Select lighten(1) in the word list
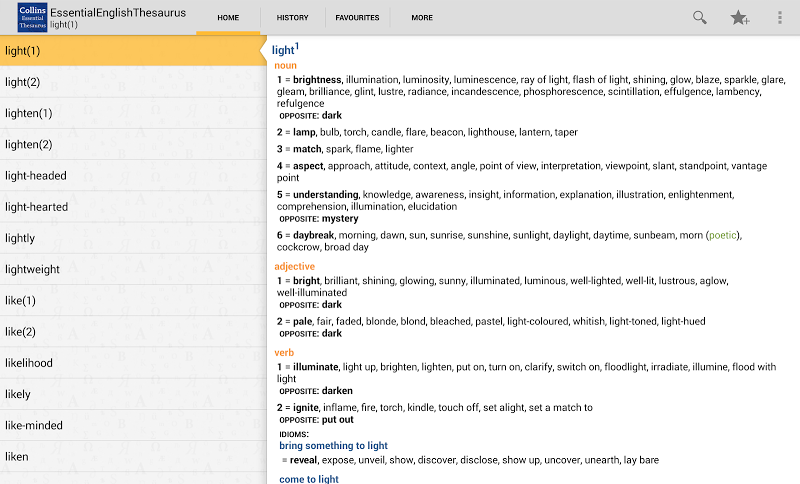The height and width of the screenshot is (484, 800). pyautogui.click(x=133, y=113)
